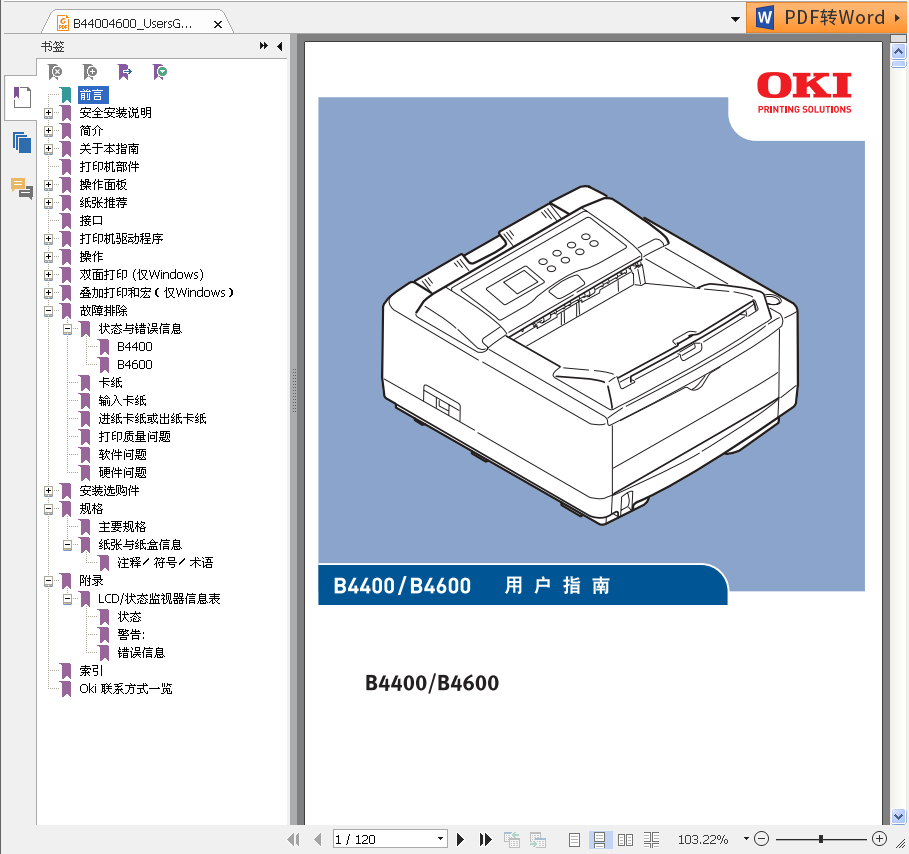Open the 打印机部件 bookmark
Screen dimensions: 909x854
109,167
